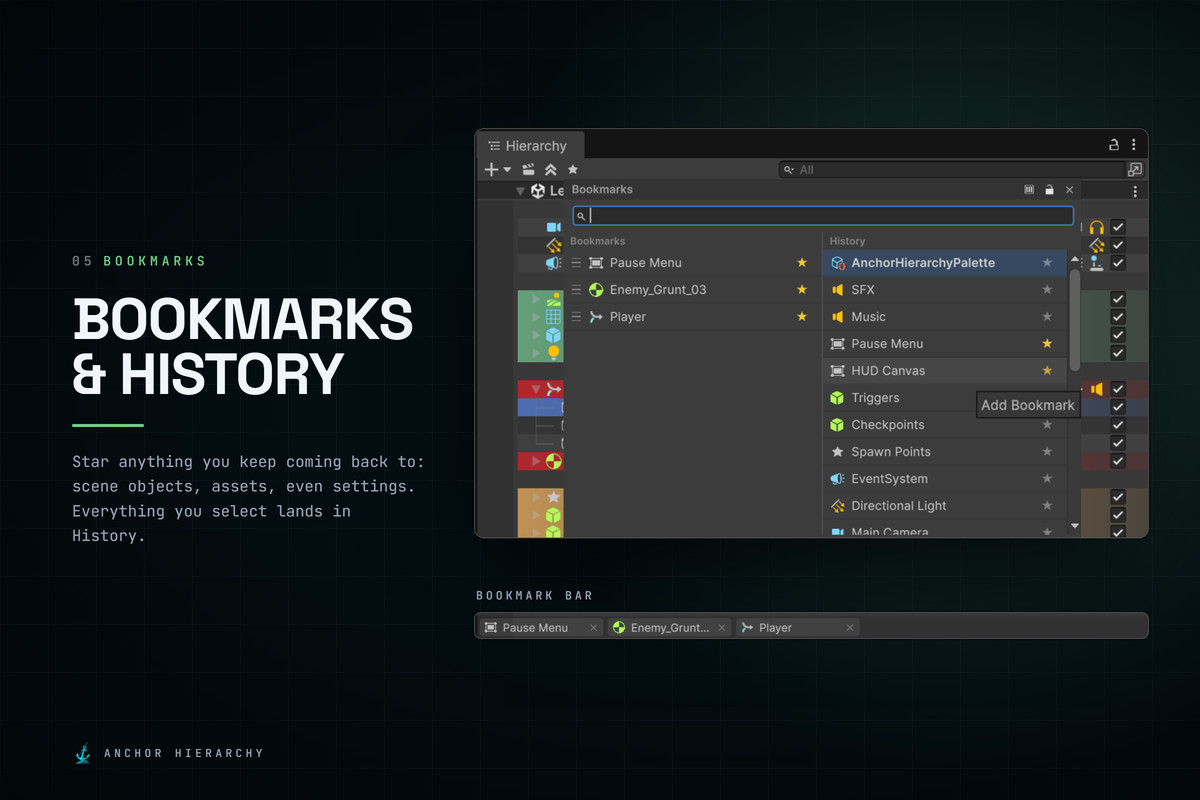Click the clapperboard icon in Hierarchy toolbar

tap(529, 170)
